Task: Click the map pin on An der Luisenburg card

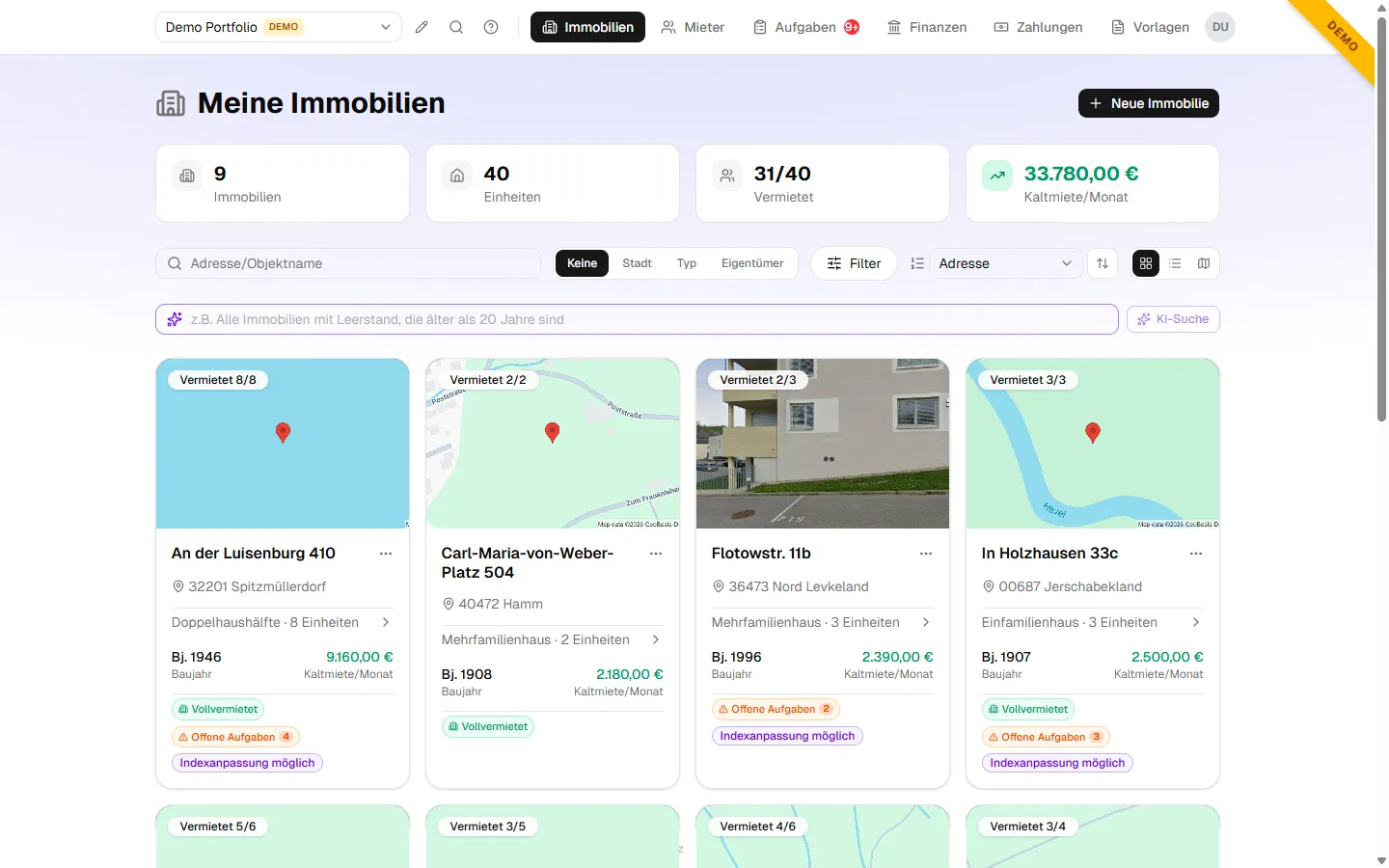Action: tap(283, 432)
